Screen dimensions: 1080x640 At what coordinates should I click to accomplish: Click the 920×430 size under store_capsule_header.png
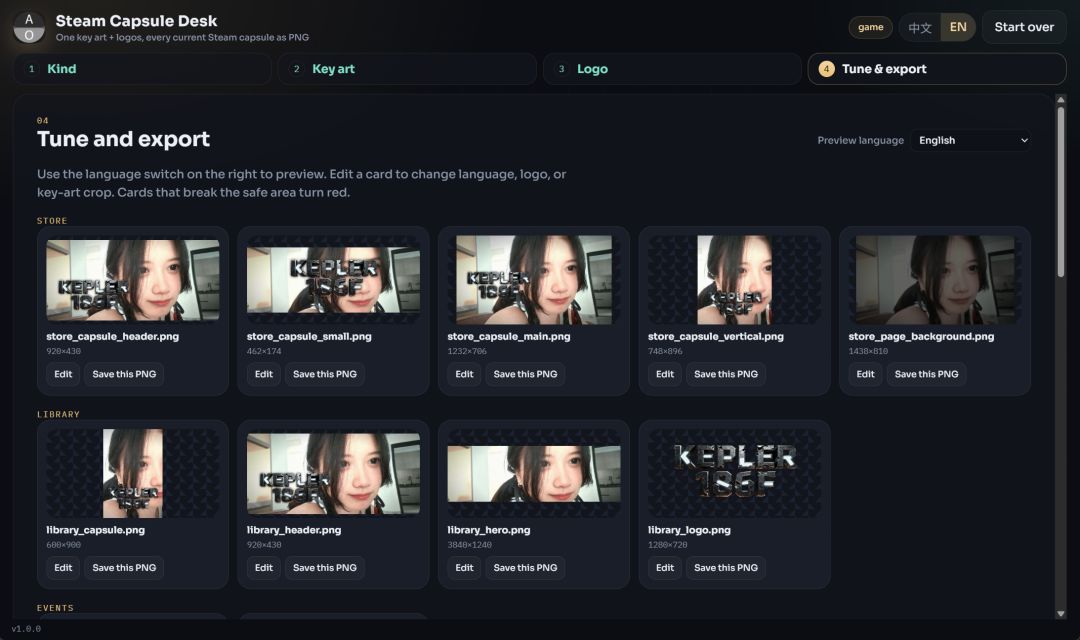[x=63, y=351]
